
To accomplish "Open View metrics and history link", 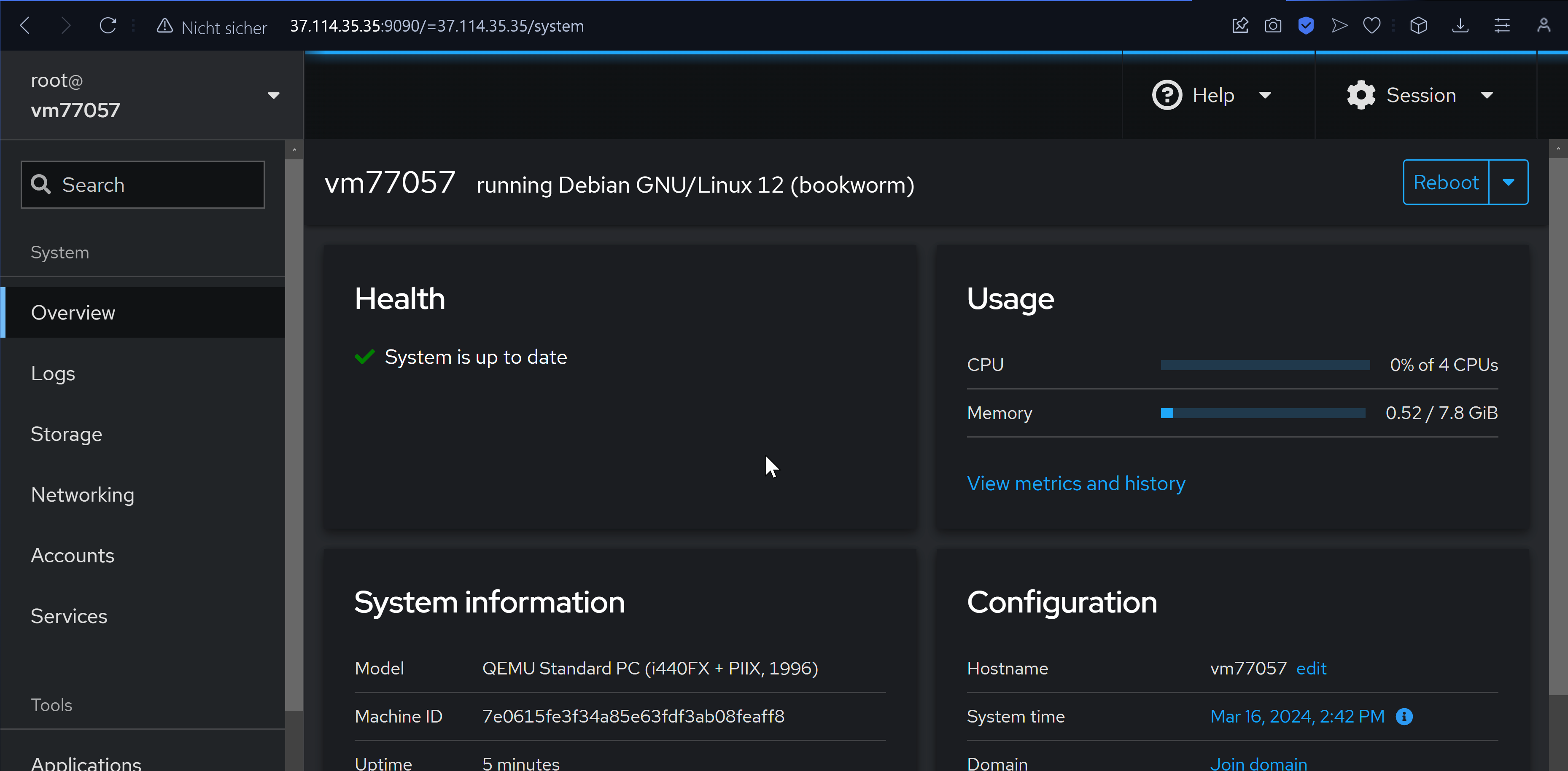I will click(1075, 483).
